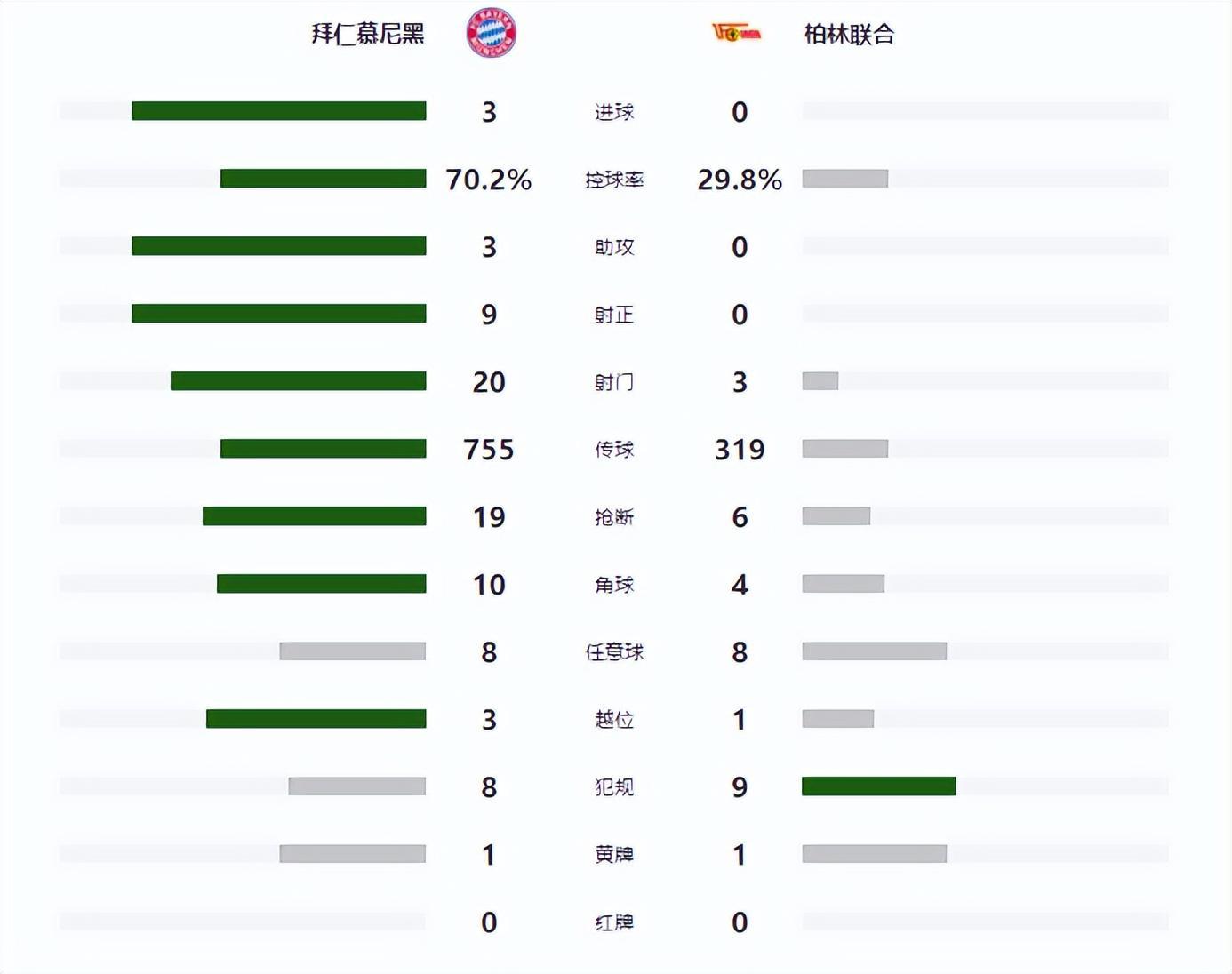Click the 70.2% possession value

click(x=489, y=180)
